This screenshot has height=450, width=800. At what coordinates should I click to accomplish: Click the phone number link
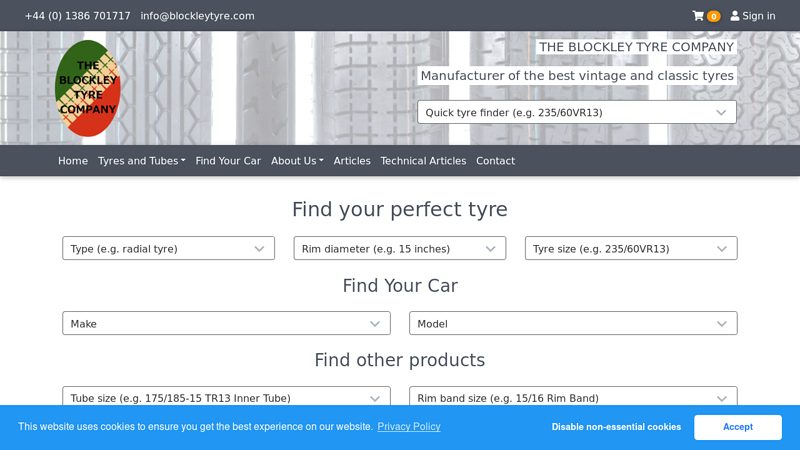[x=78, y=16]
